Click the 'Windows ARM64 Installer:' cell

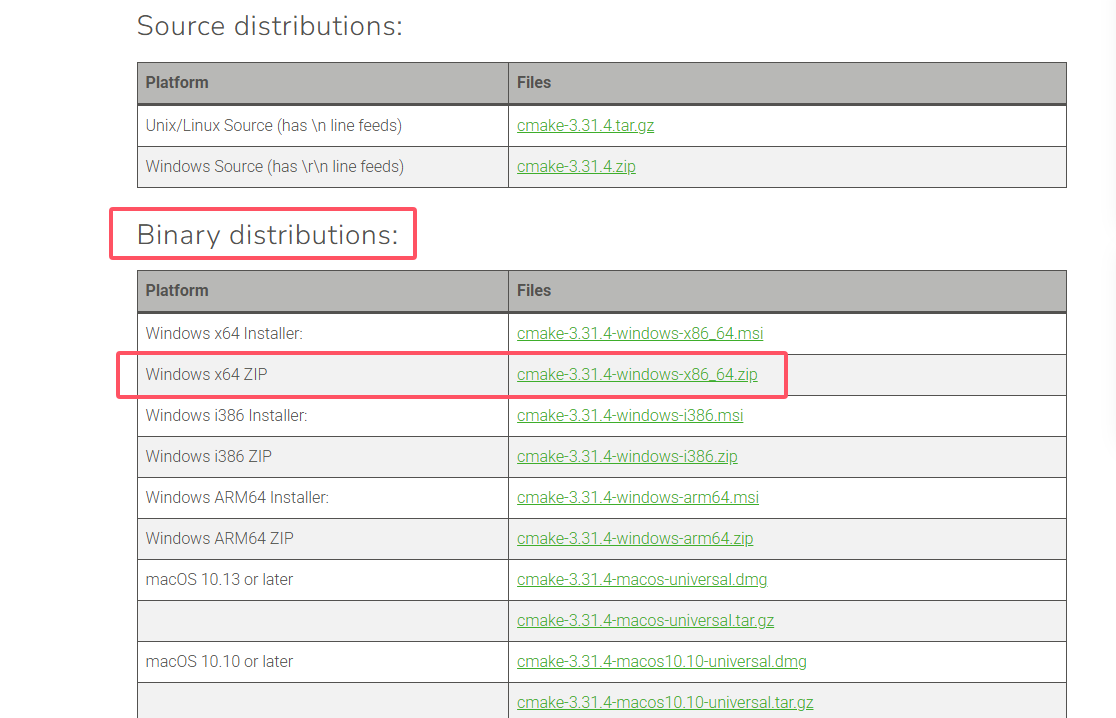tap(322, 497)
